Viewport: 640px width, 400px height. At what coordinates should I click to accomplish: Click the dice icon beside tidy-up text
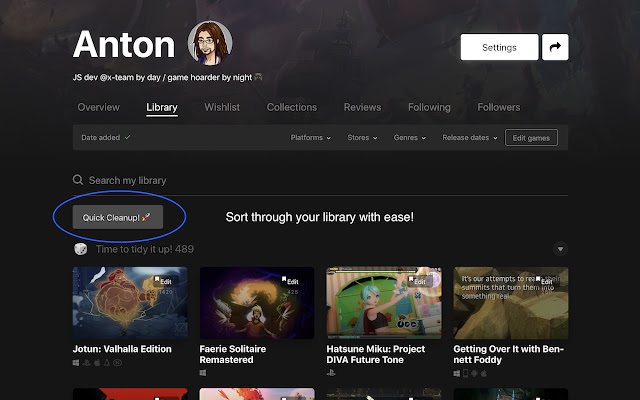pyautogui.click(x=80, y=249)
